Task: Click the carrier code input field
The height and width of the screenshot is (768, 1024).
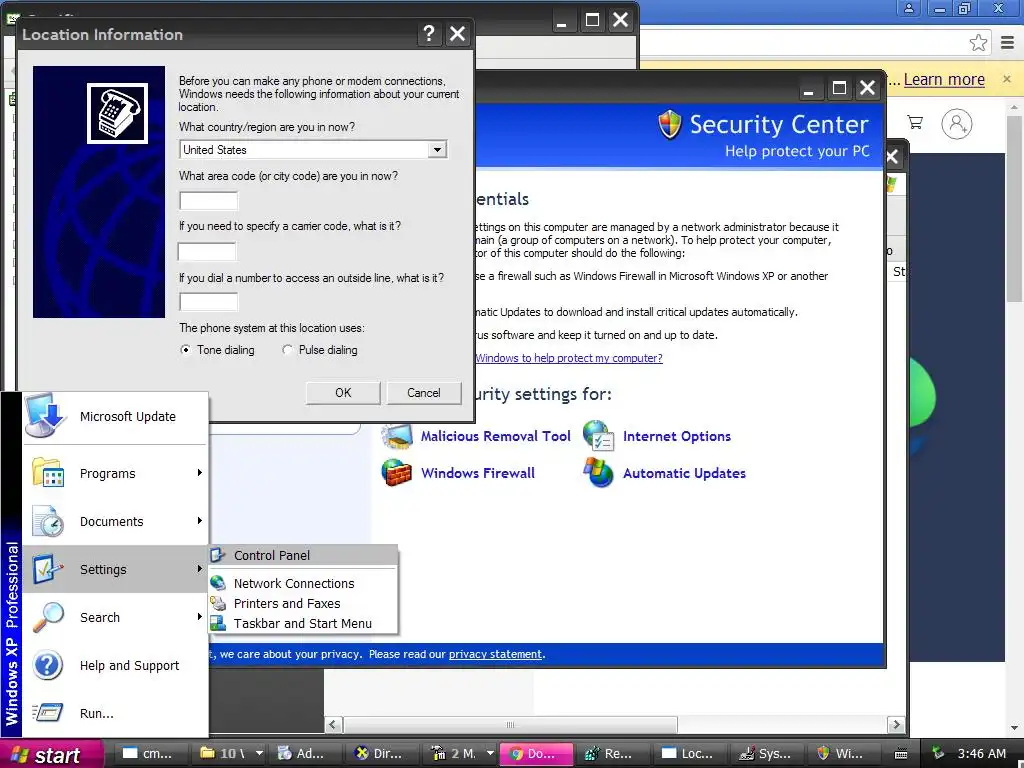Action: [x=207, y=251]
